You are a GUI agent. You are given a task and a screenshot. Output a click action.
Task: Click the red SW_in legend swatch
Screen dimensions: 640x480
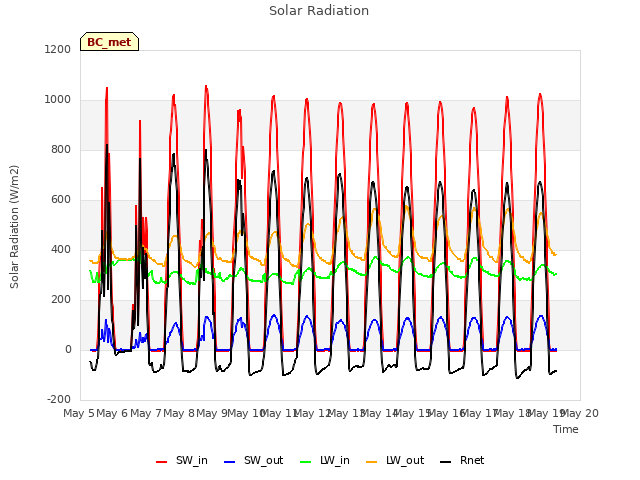[162, 462]
